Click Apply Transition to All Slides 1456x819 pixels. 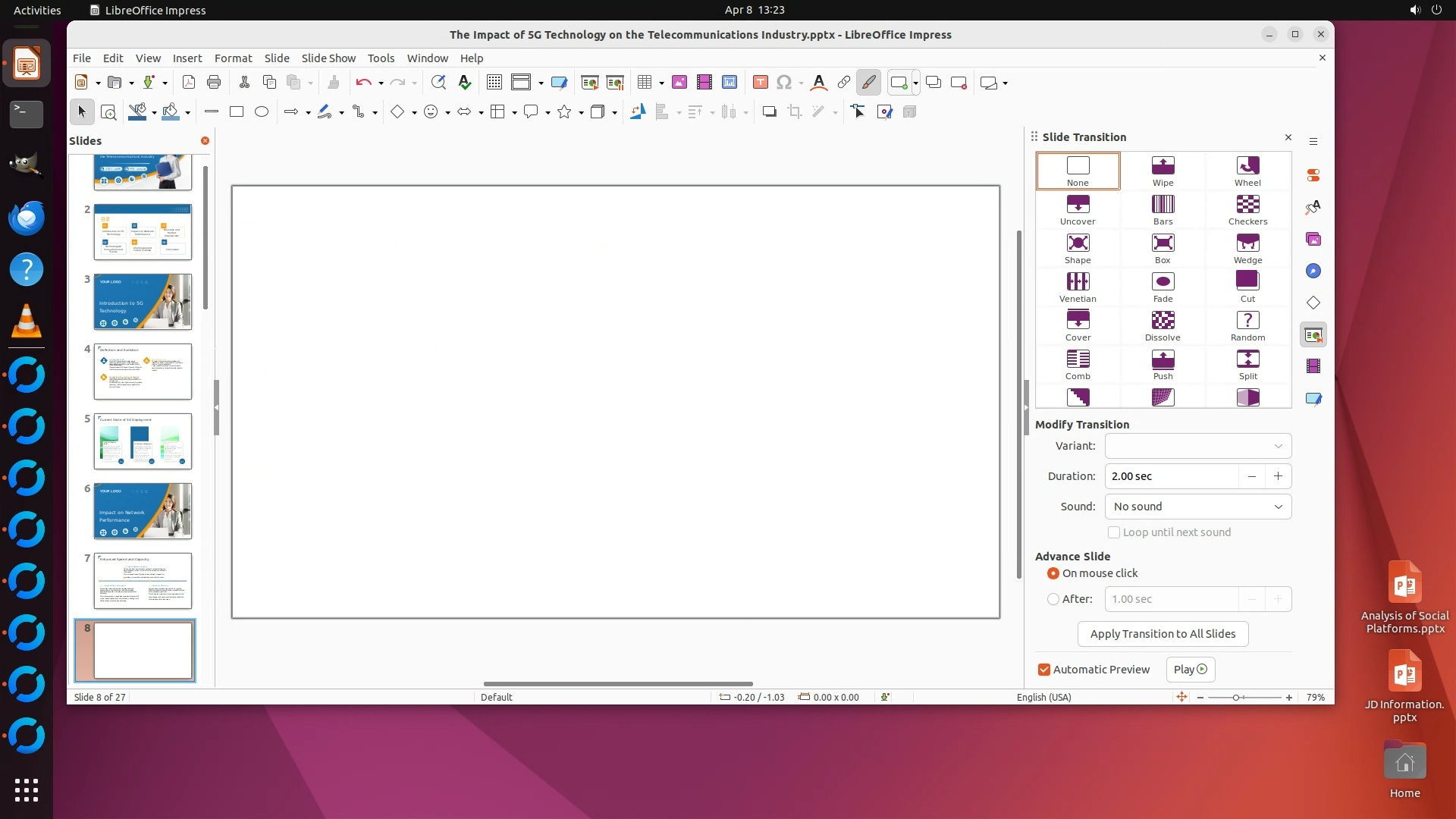(x=1163, y=634)
